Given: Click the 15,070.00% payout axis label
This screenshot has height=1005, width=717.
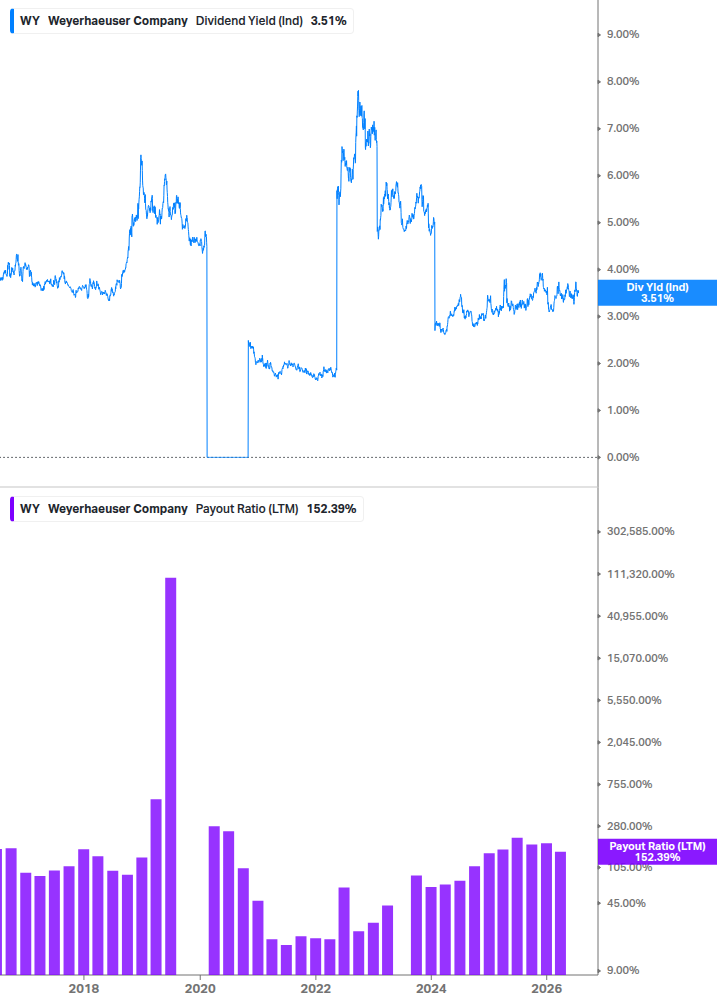Looking at the screenshot, I should tap(638, 658).
